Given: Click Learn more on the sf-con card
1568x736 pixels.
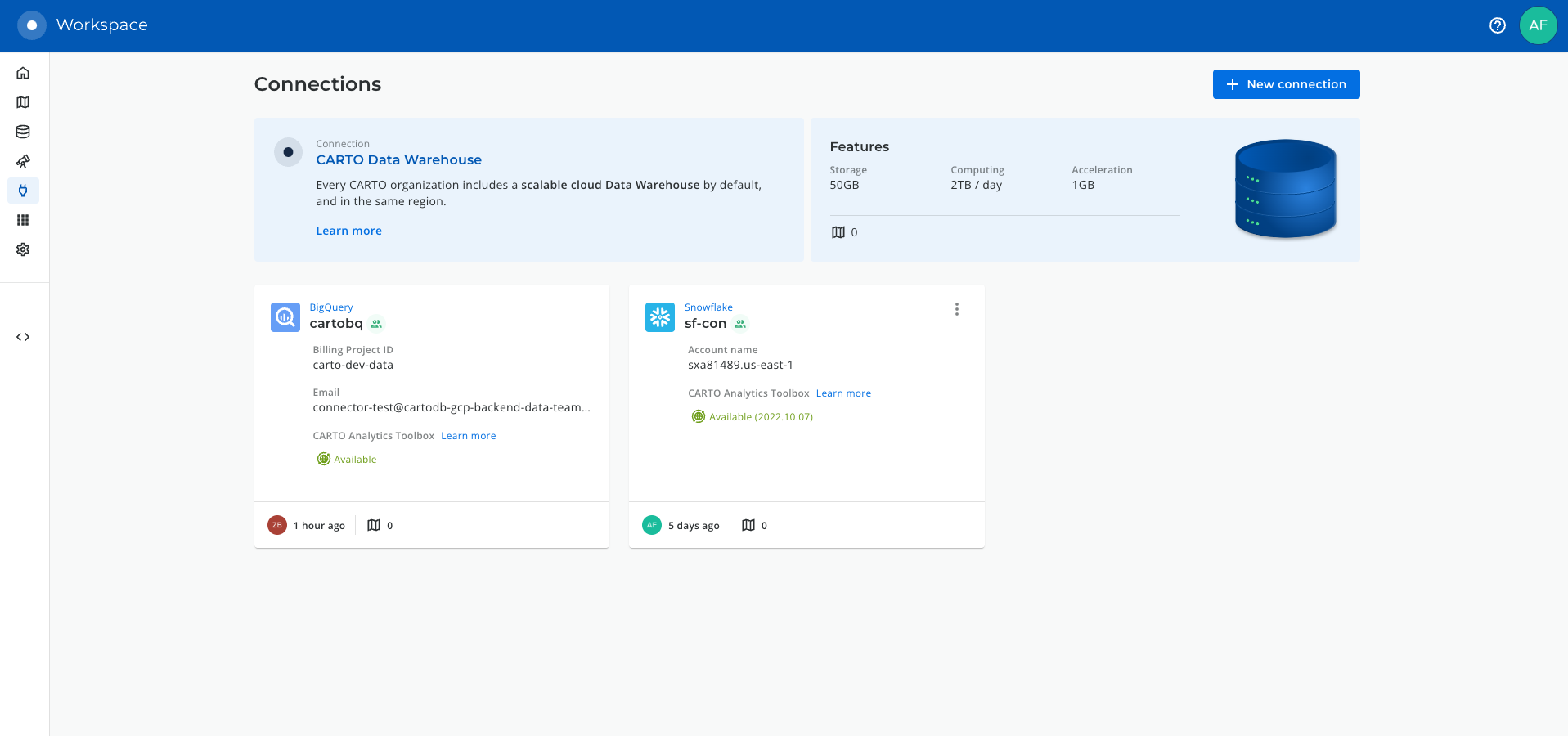Looking at the screenshot, I should (843, 393).
